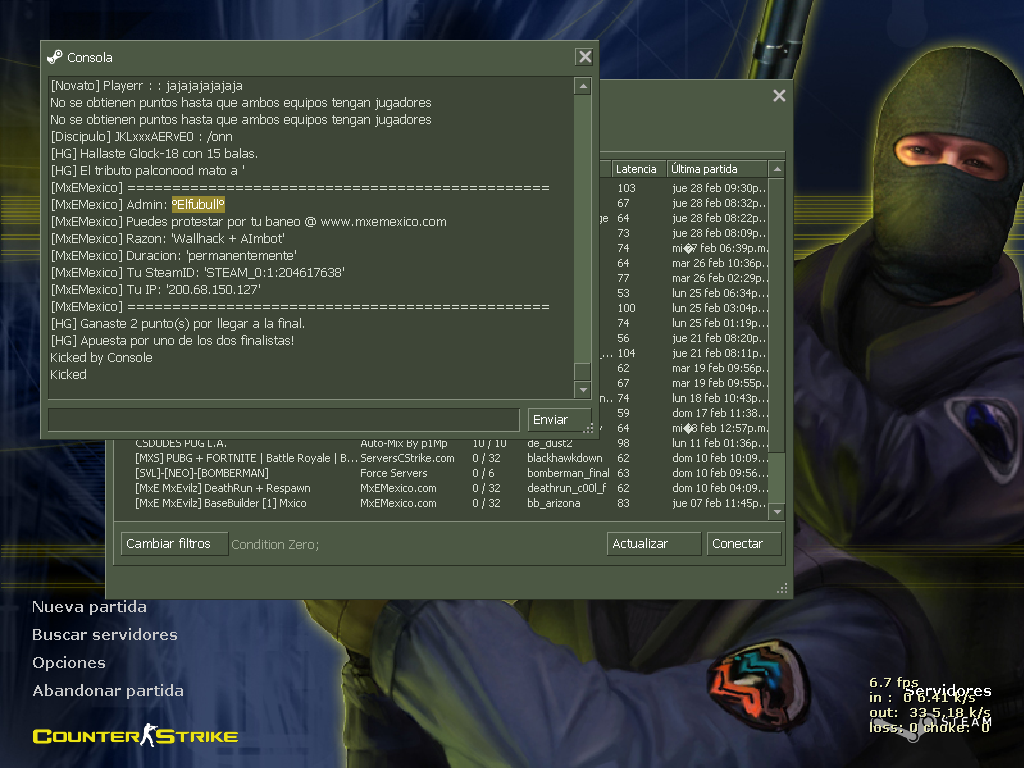This screenshot has width=1024, height=768.
Task: Sort servers by Latencia column
Action: click(638, 169)
